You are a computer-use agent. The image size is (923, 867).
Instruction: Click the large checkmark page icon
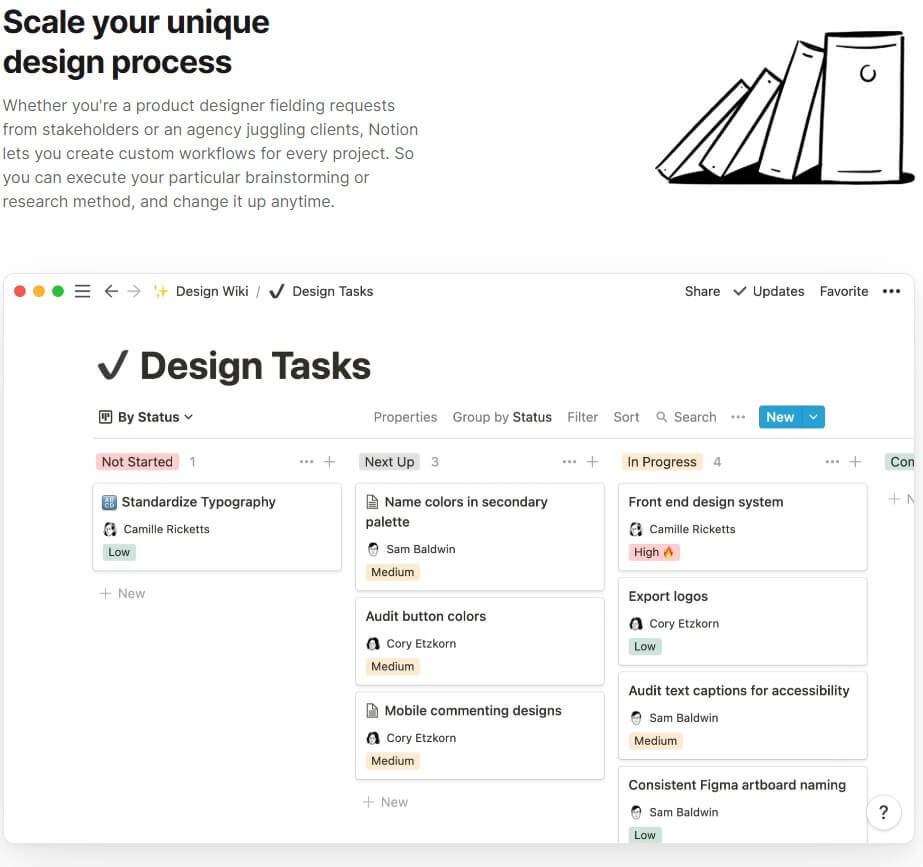click(x=112, y=366)
